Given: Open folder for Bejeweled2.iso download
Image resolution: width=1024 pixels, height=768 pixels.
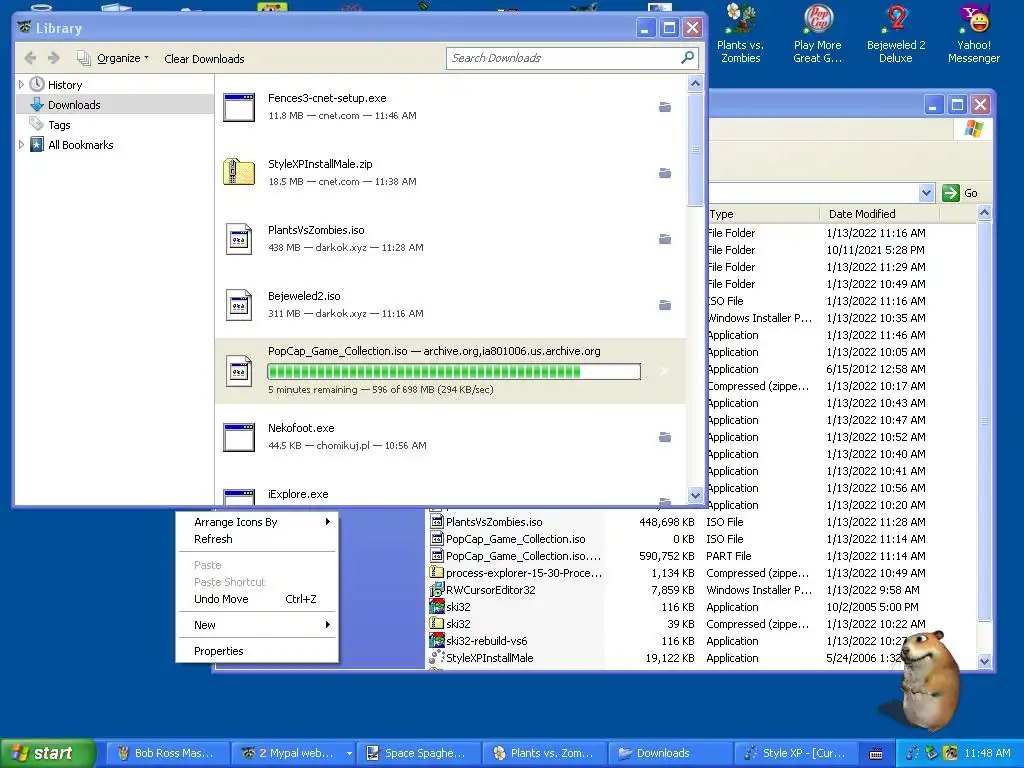Looking at the screenshot, I should click(x=665, y=305).
